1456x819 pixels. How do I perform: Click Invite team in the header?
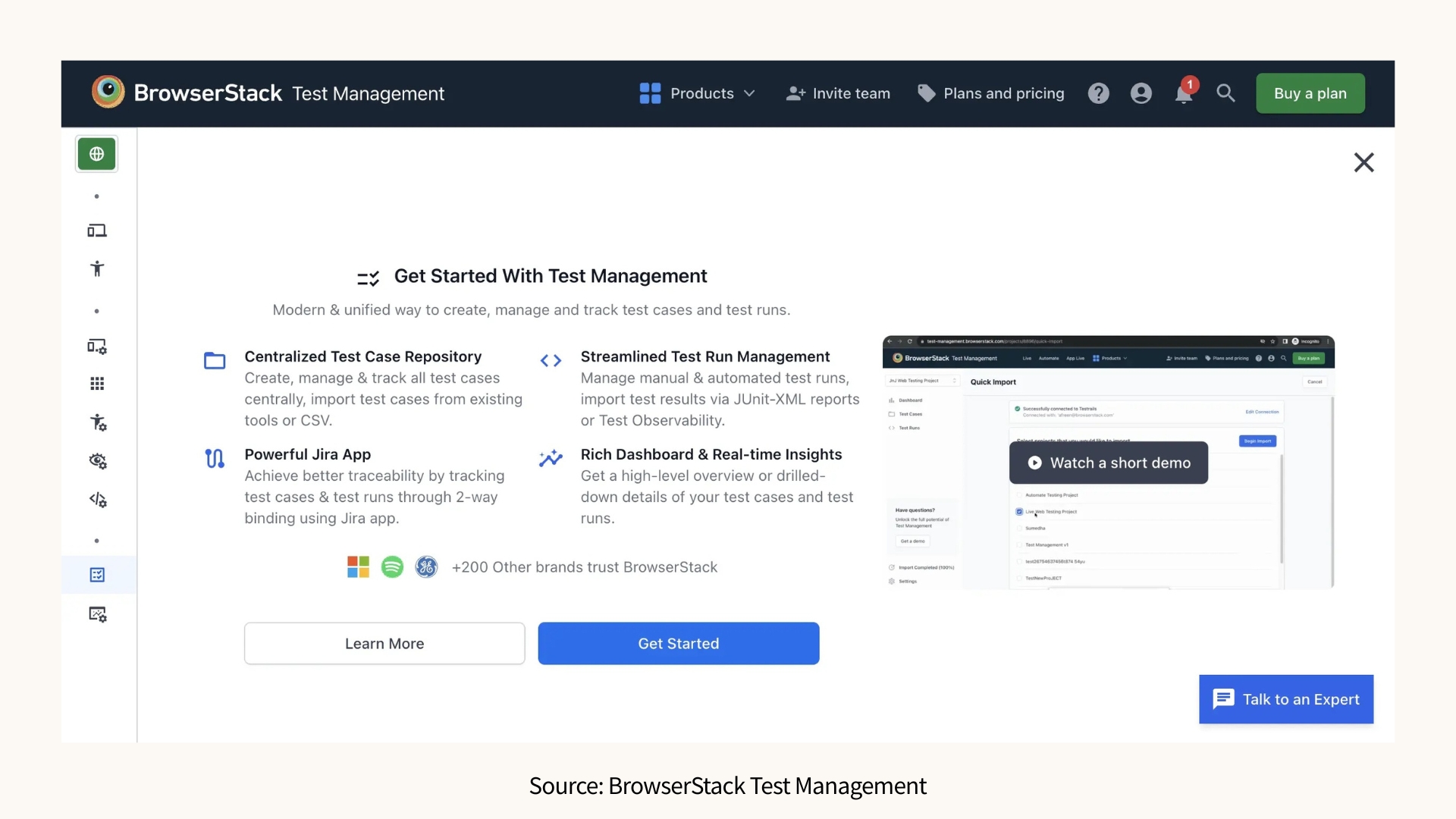click(838, 93)
